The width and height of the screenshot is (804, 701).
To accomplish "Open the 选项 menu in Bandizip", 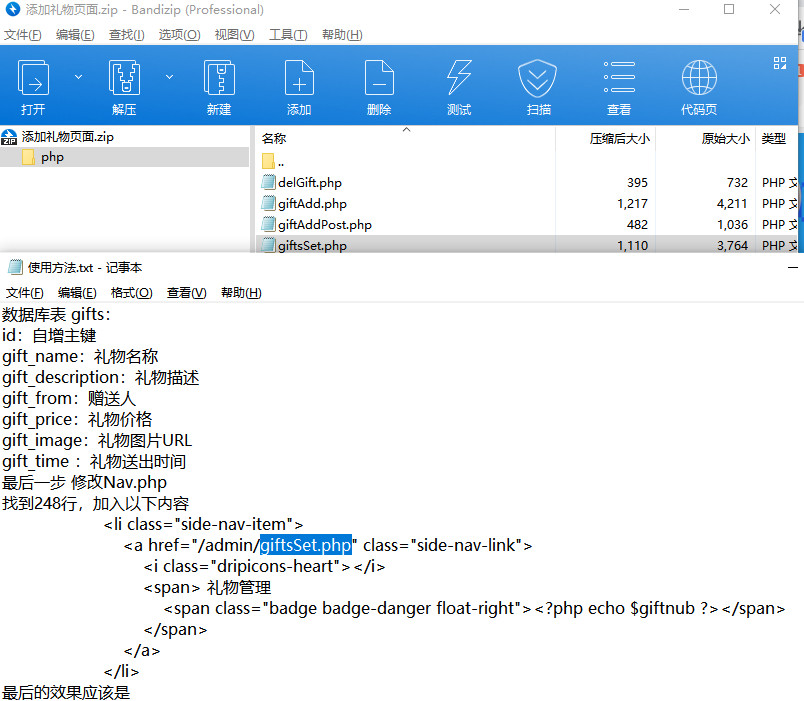I will coord(178,34).
